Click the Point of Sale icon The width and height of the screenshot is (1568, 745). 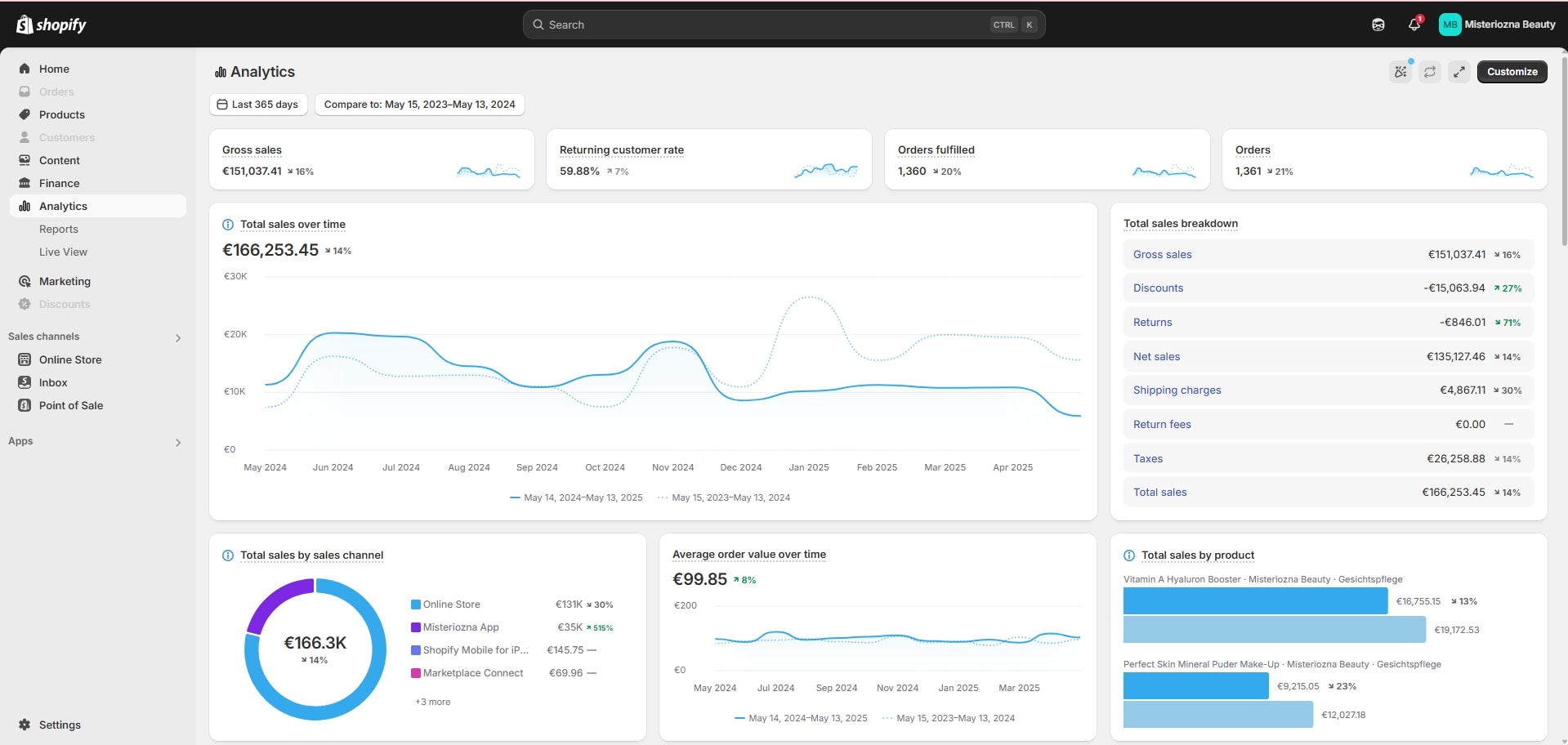click(25, 405)
